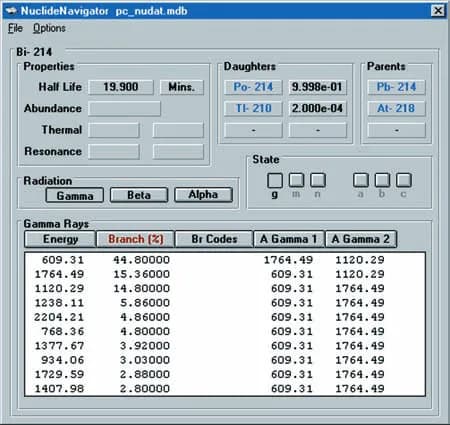Click branch value 15.36000
This screenshot has width=450, height=425.
point(141,274)
